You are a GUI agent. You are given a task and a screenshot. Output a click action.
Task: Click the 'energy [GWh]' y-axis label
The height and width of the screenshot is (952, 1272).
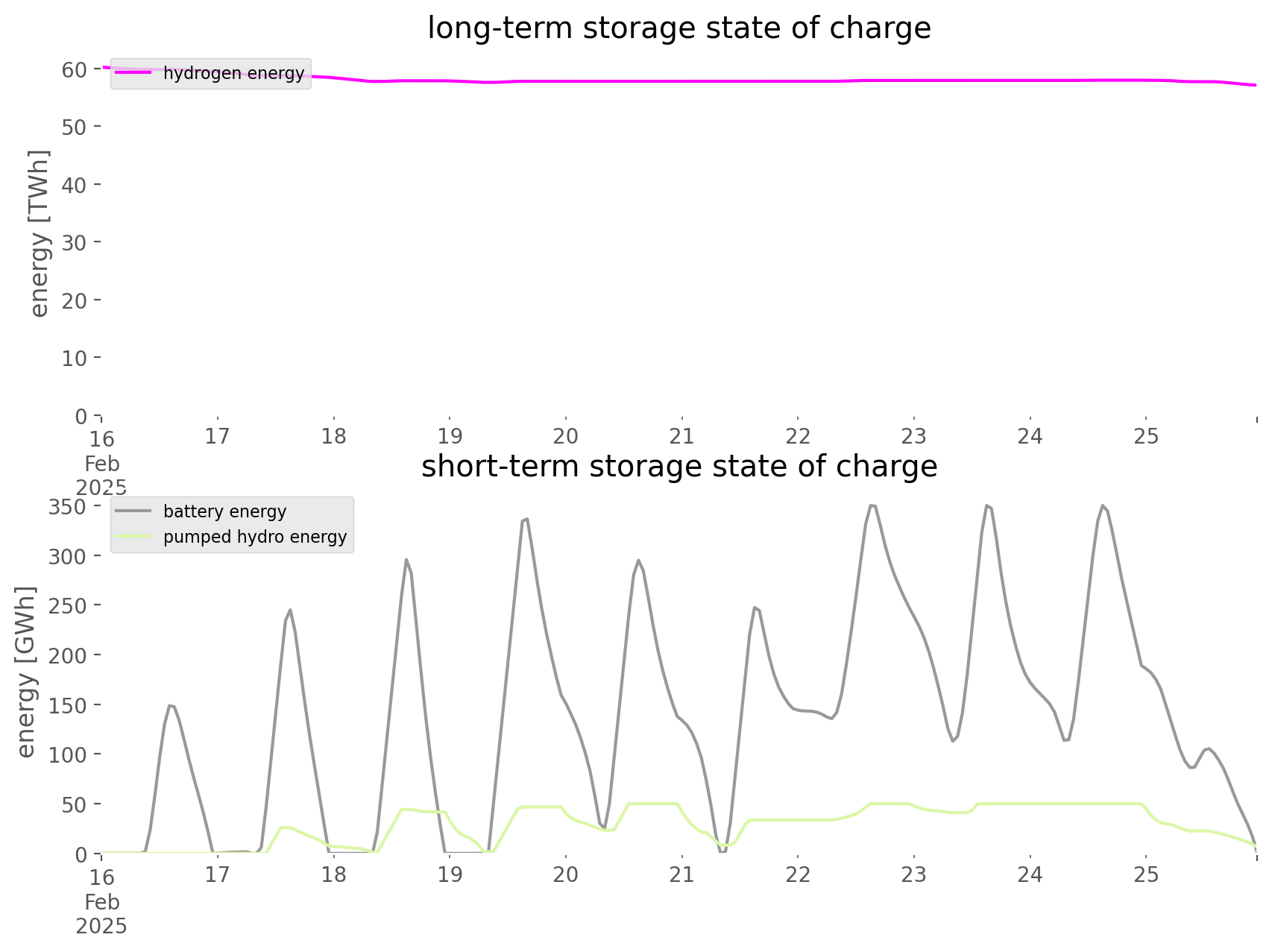(27, 672)
